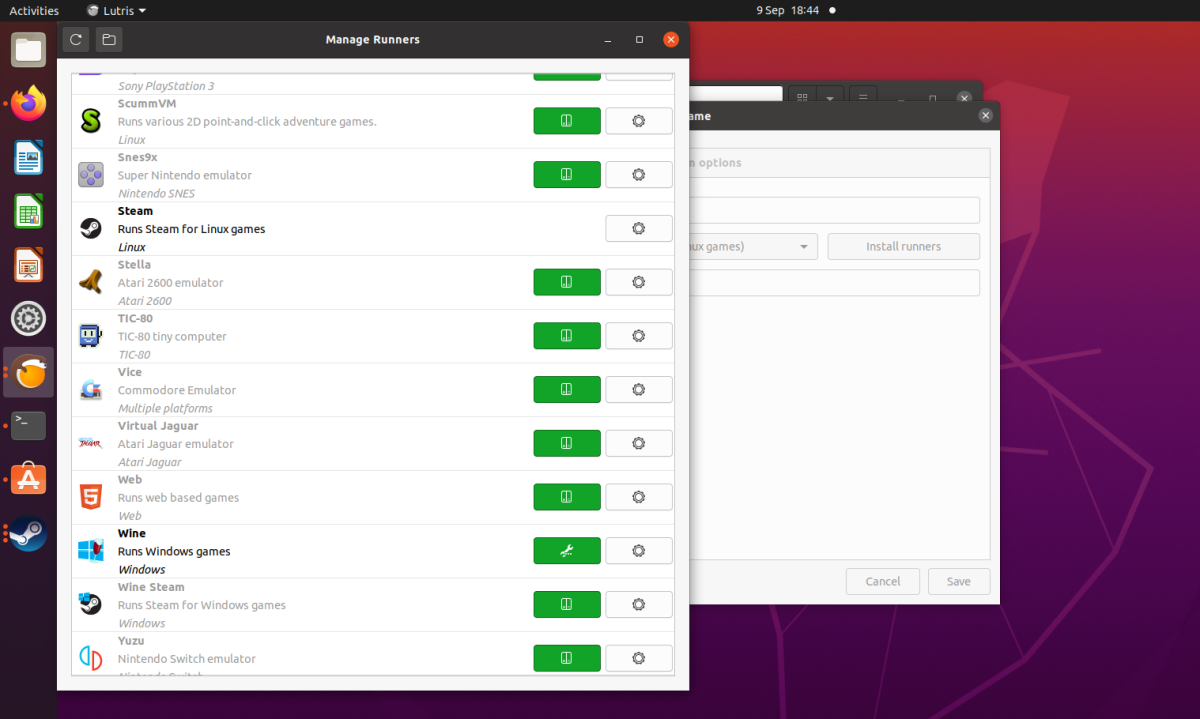
Task: Launch Steam from the dock
Action: (x=28, y=534)
